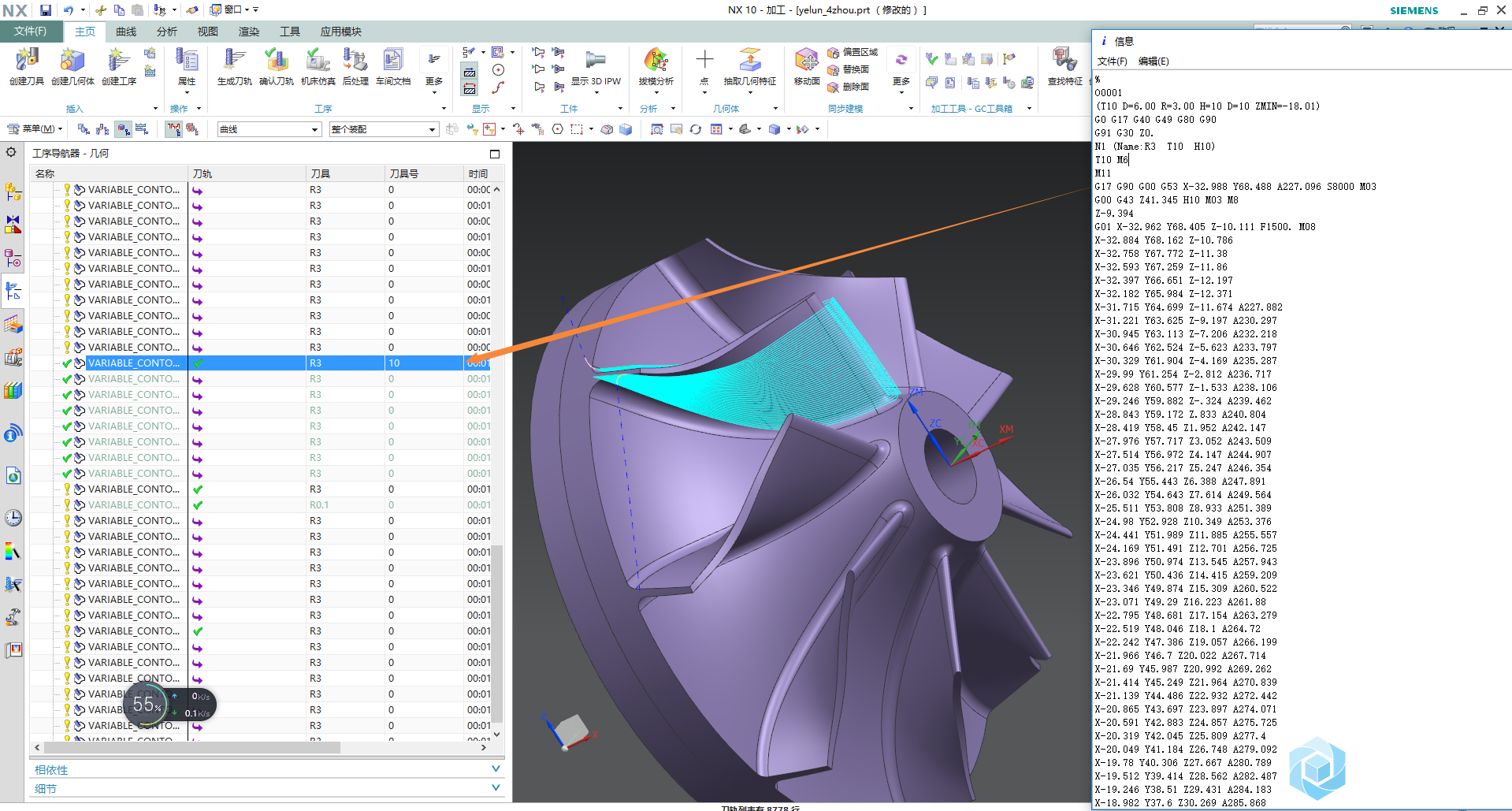The image size is (1512, 811).
Task: Click the 55% floating speed indicator
Action: tap(148, 704)
